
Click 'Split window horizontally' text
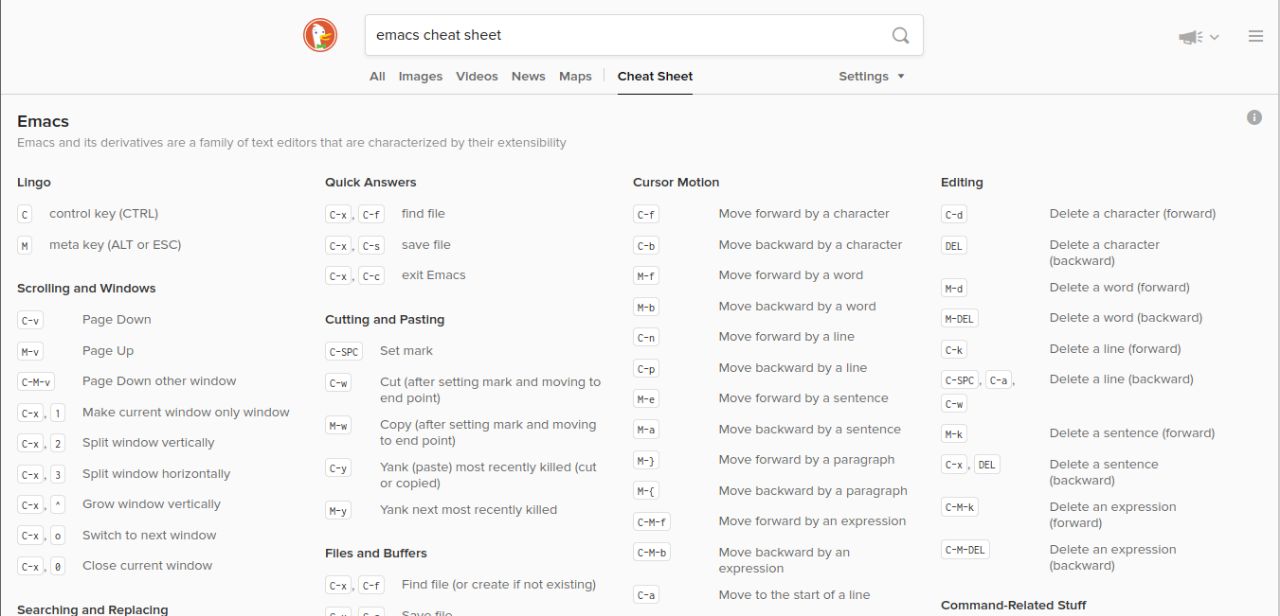[x=156, y=473]
